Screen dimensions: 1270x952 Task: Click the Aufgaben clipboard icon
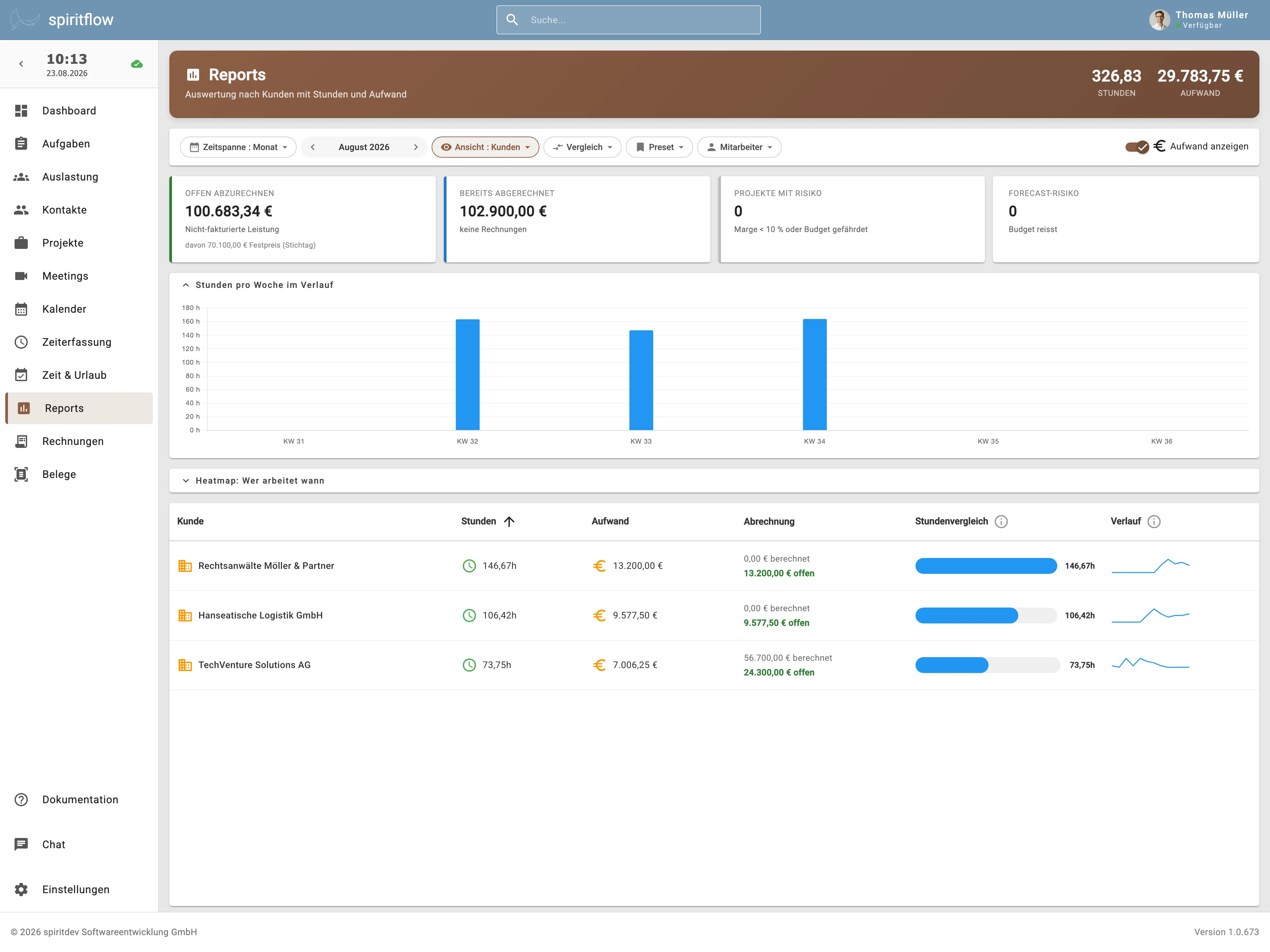[21, 143]
